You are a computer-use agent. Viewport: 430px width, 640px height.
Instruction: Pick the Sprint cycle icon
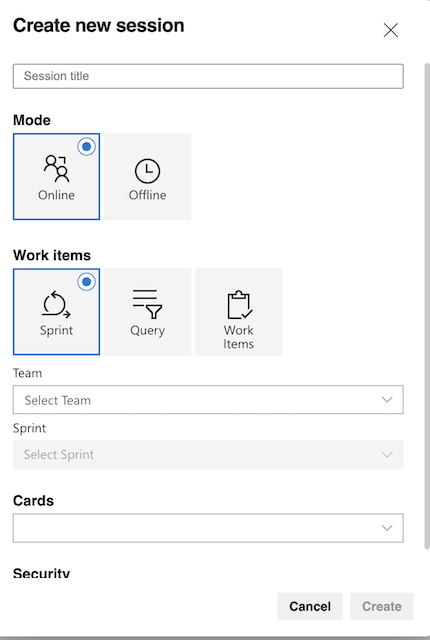[x=56, y=304]
